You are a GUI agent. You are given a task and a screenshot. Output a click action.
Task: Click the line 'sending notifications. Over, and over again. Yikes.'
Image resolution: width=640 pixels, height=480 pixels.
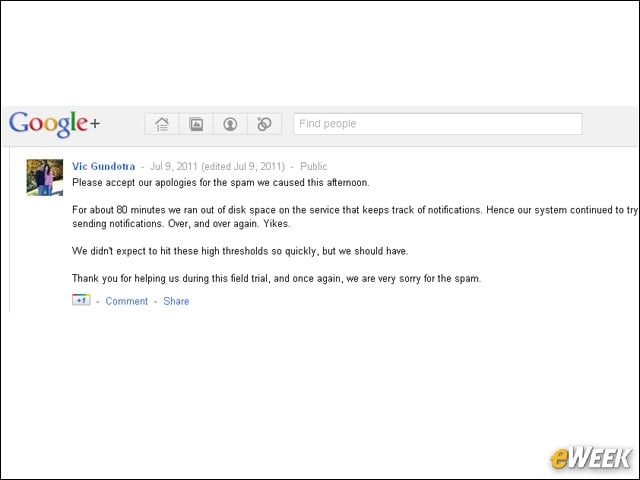(181, 224)
